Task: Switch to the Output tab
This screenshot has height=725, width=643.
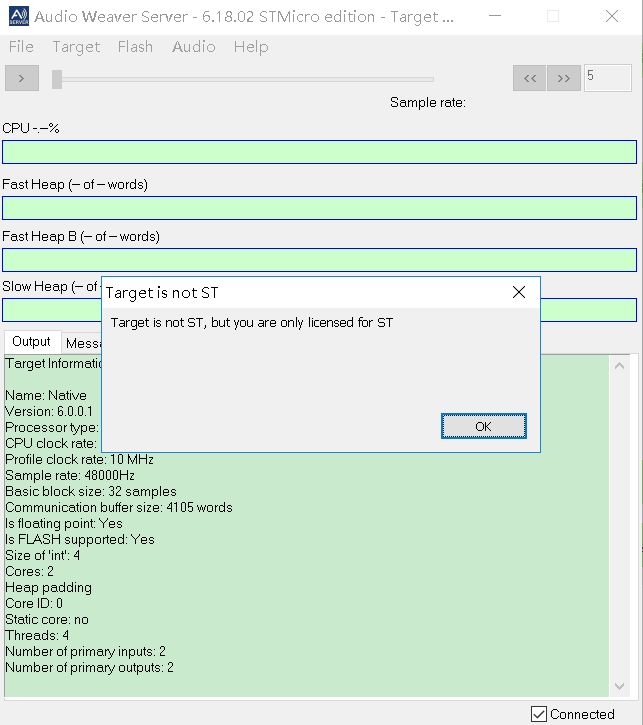Action: point(31,342)
